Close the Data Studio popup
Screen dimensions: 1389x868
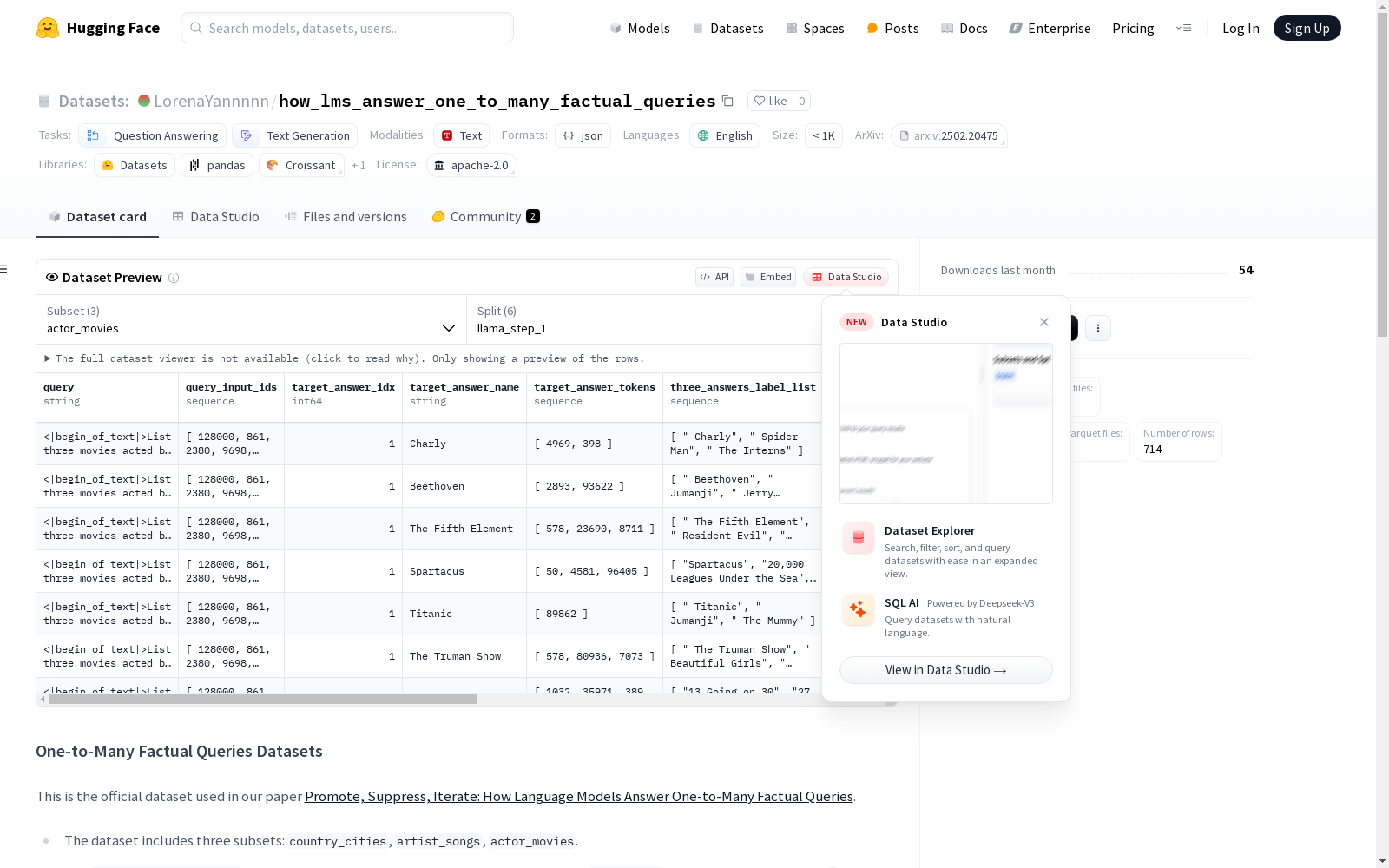click(1044, 322)
